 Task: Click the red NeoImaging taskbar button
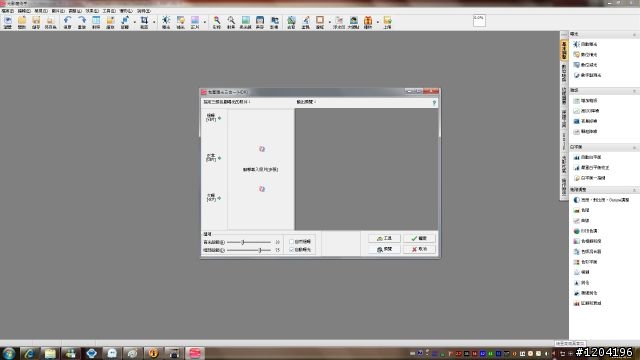tap(195, 353)
